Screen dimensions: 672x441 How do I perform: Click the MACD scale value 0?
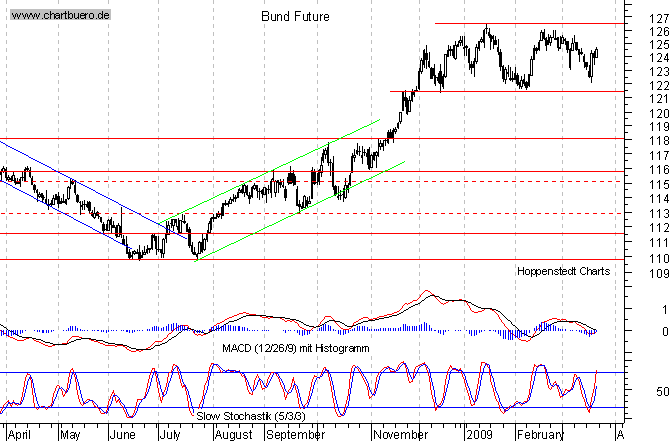[x=665, y=331]
